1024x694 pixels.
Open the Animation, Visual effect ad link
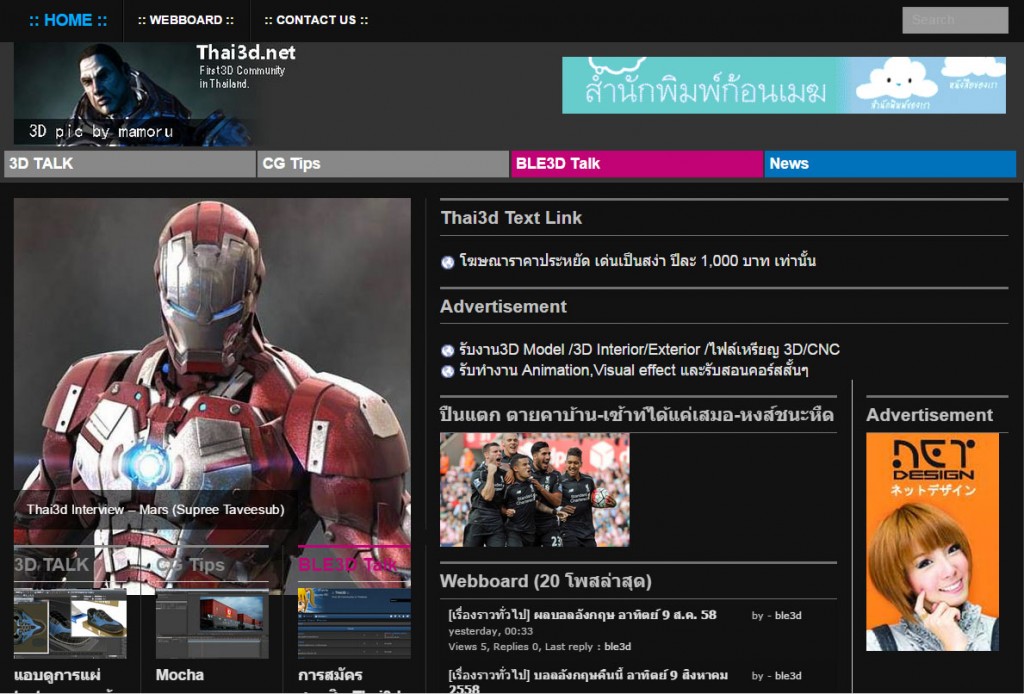(633, 371)
